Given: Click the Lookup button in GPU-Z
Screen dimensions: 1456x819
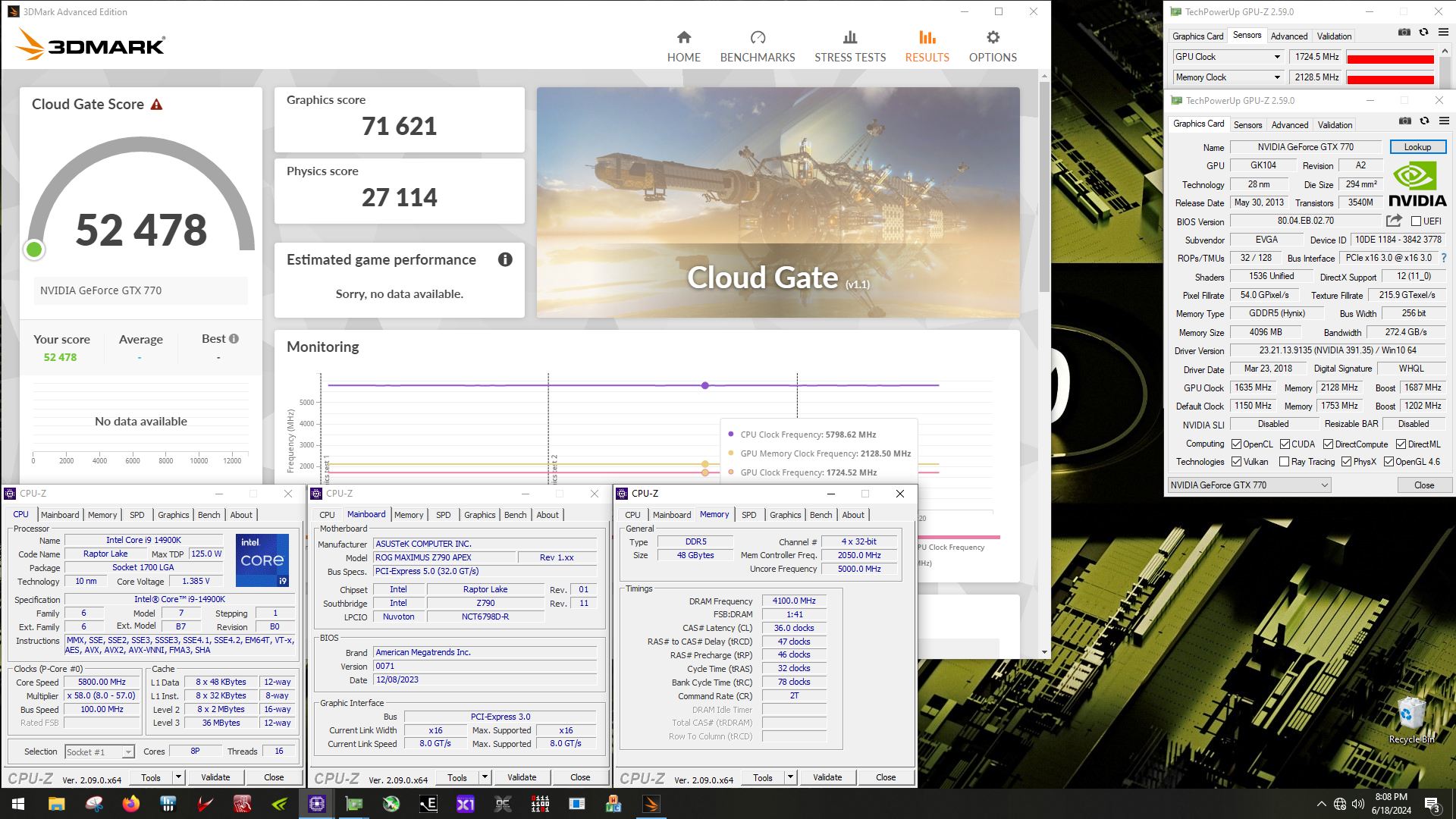Looking at the screenshot, I should point(1417,147).
